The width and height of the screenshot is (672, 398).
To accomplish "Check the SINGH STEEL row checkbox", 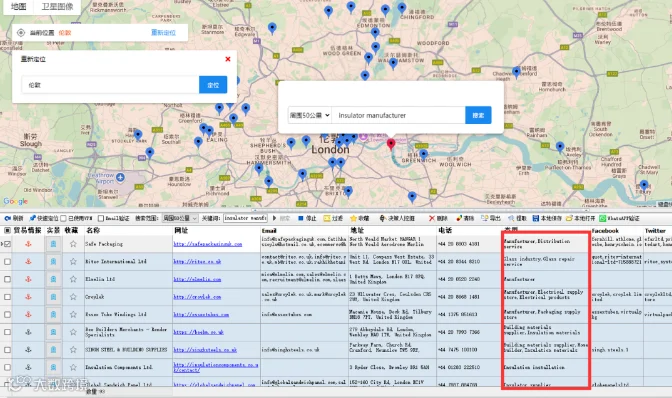I will click(x=7, y=350).
